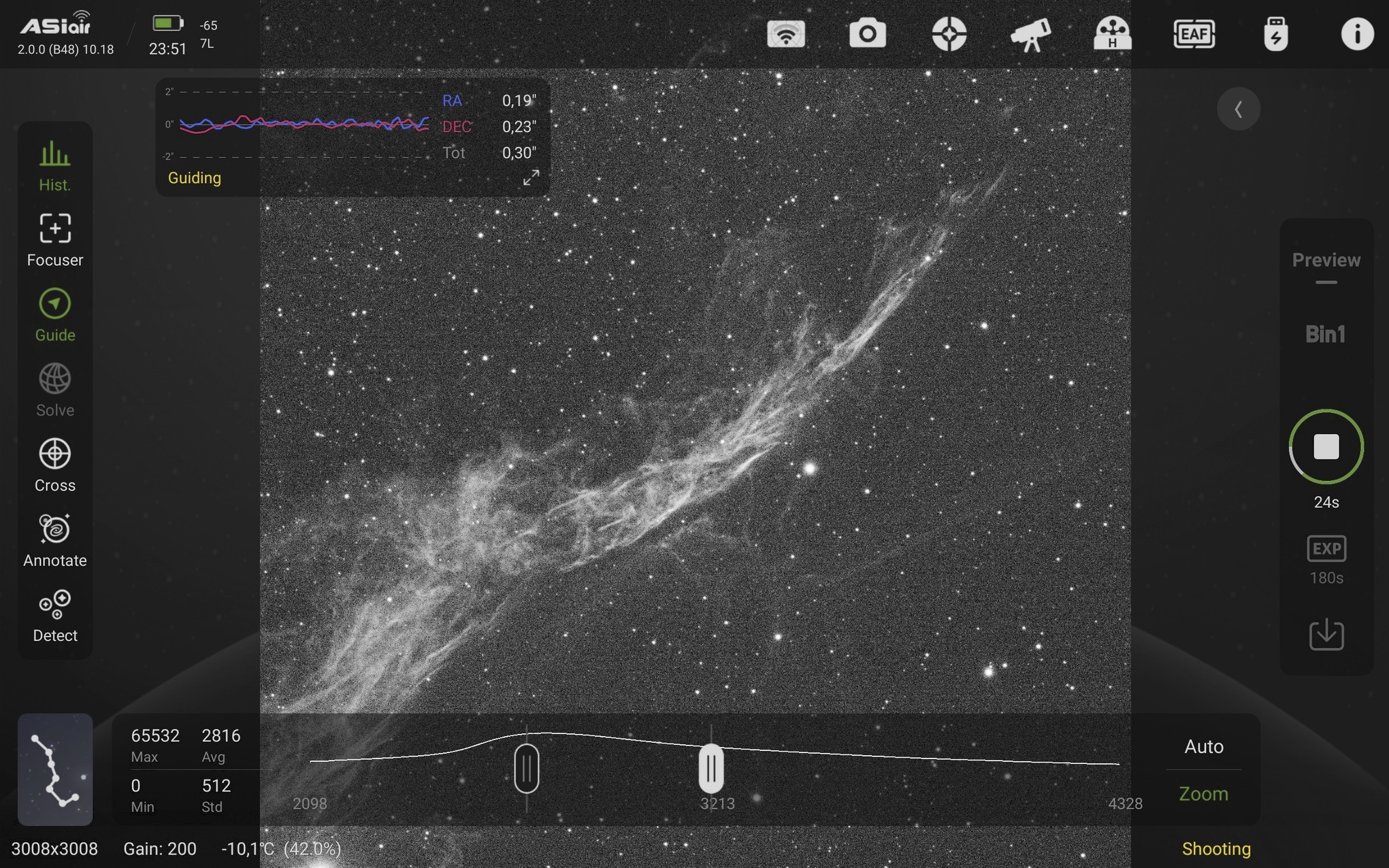The width and height of the screenshot is (1389, 868).
Task: Open the Wi-Fi settings icon
Action: [x=785, y=33]
